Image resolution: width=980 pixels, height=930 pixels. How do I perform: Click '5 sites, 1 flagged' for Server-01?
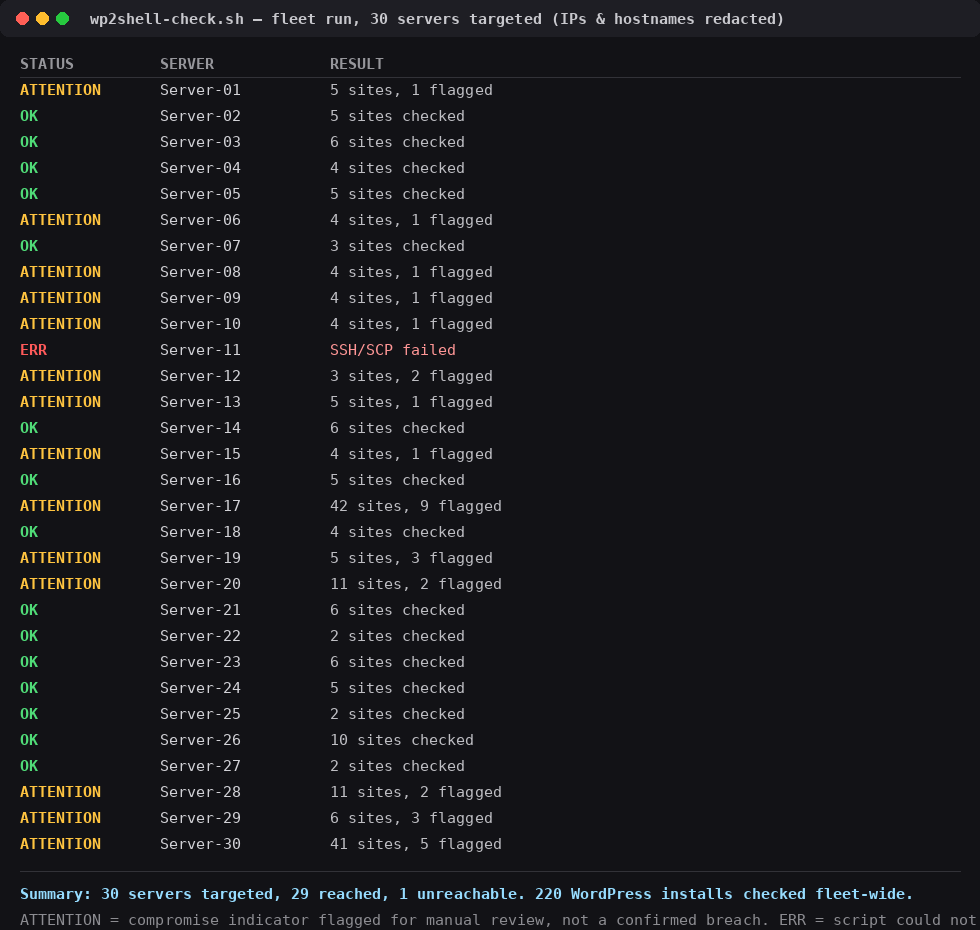pyautogui.click(x=411, y=90)
